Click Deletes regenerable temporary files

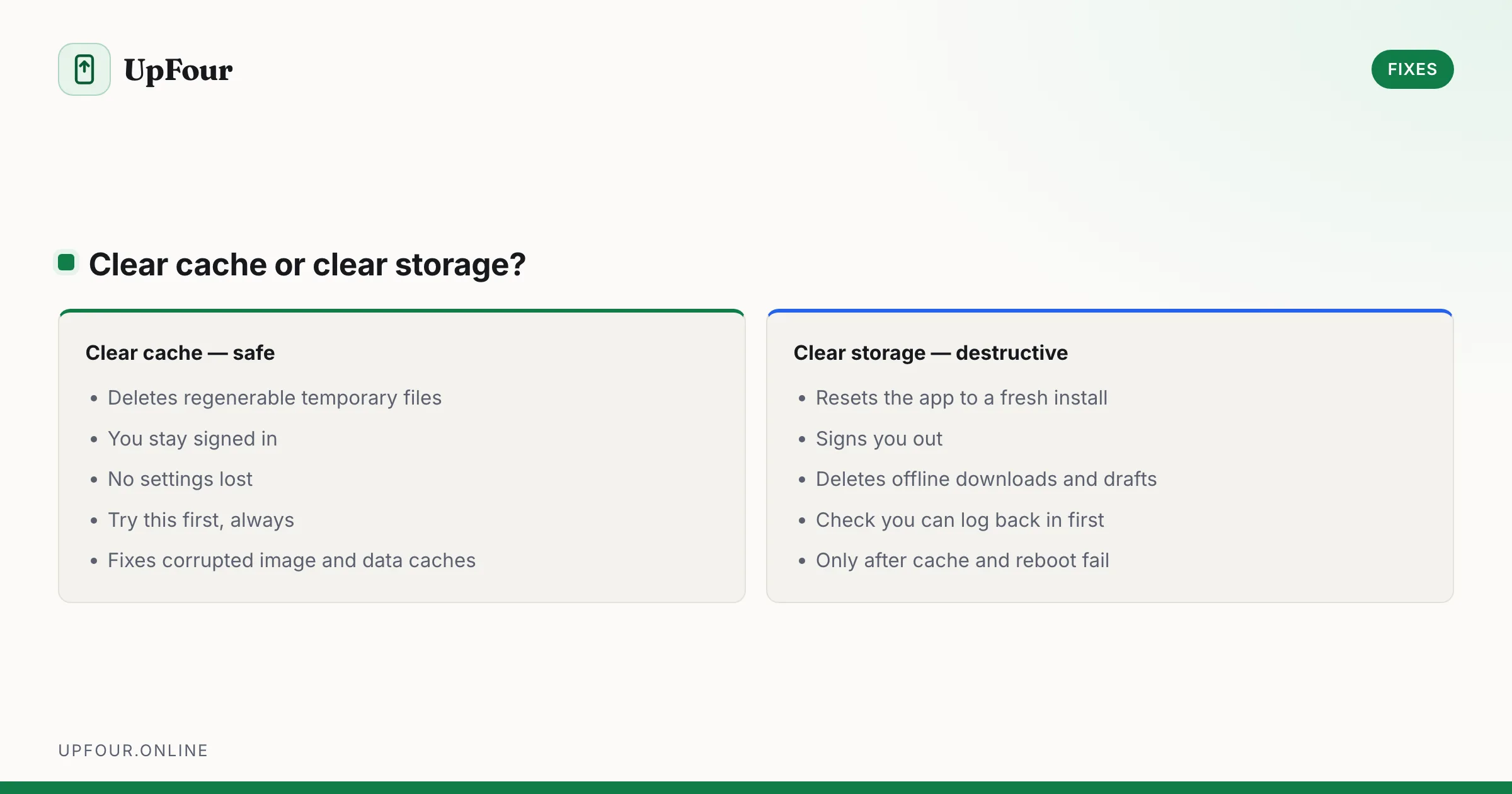click(x=275, y=398)
